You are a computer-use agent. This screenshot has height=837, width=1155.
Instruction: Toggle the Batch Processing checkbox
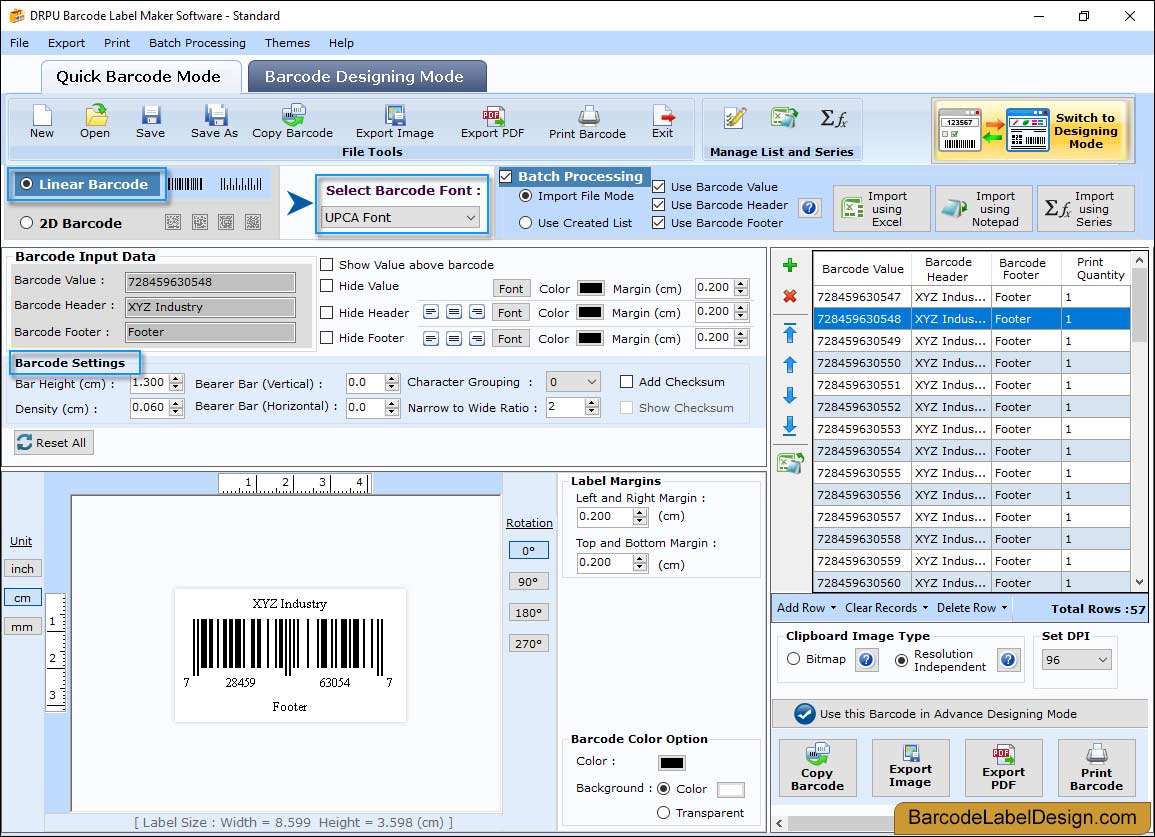pos(505,176)
